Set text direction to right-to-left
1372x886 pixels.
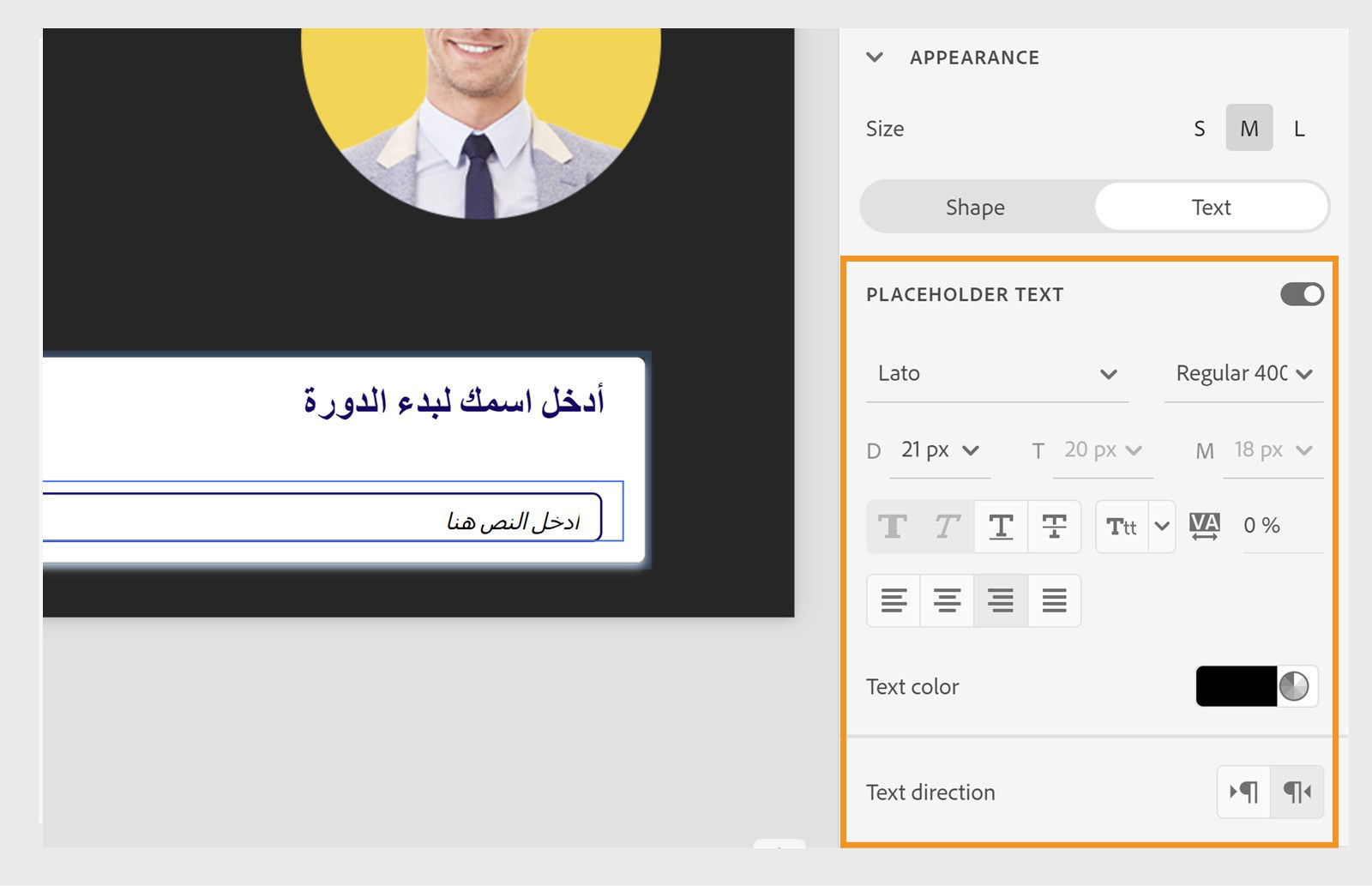pos(1297,793)
